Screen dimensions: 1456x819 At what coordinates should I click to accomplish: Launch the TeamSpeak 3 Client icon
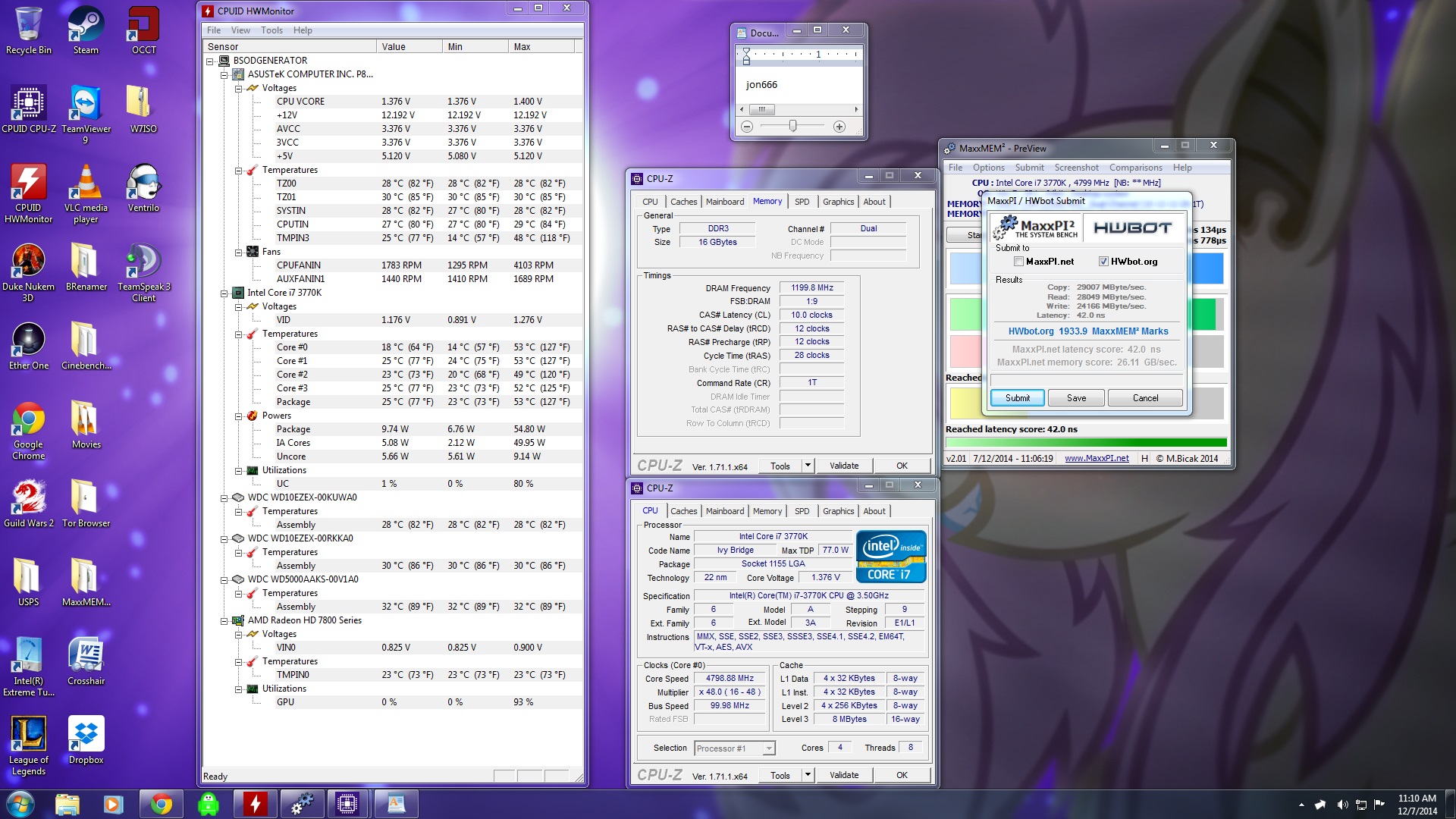point(143,272)
